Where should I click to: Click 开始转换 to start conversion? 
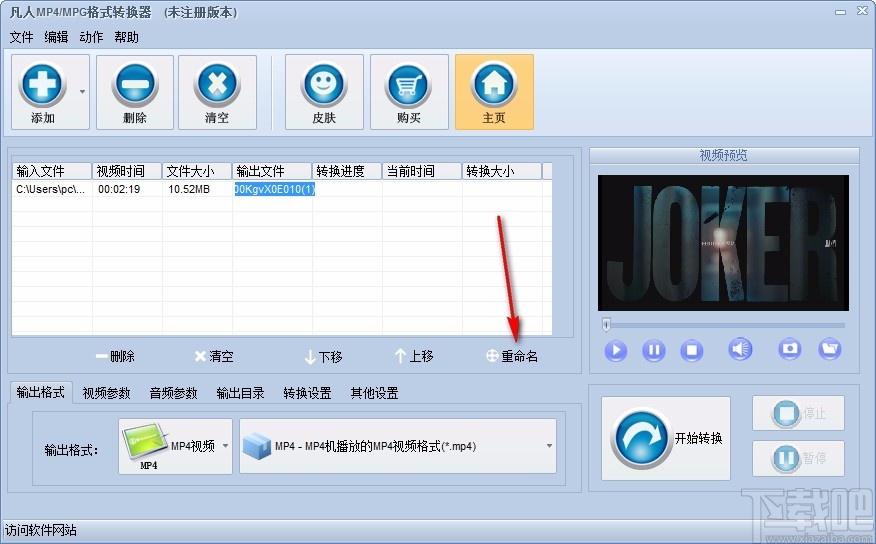pyautogui.click(x=666, y=438)
